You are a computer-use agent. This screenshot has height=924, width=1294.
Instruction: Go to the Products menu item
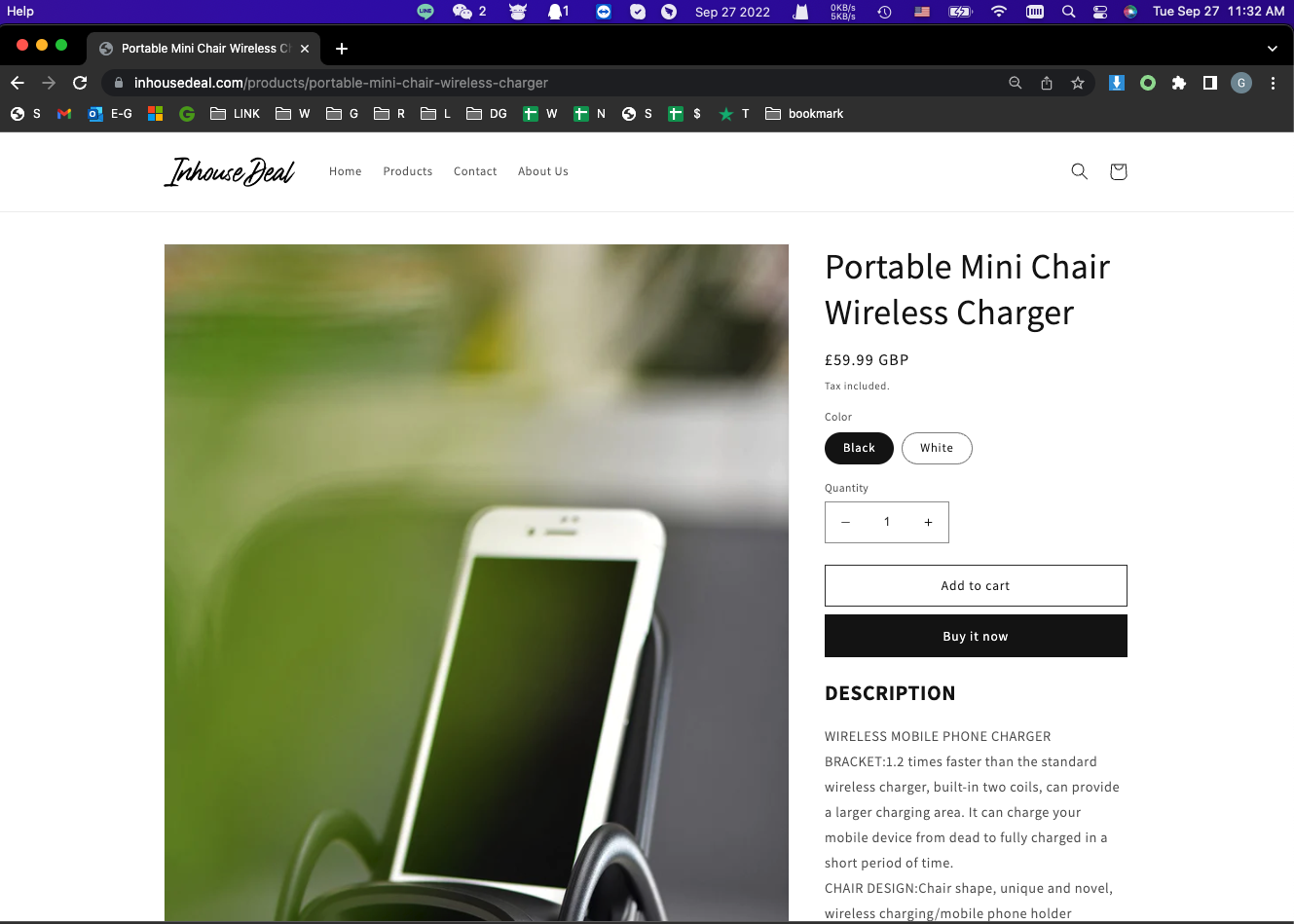click(408, 171)
